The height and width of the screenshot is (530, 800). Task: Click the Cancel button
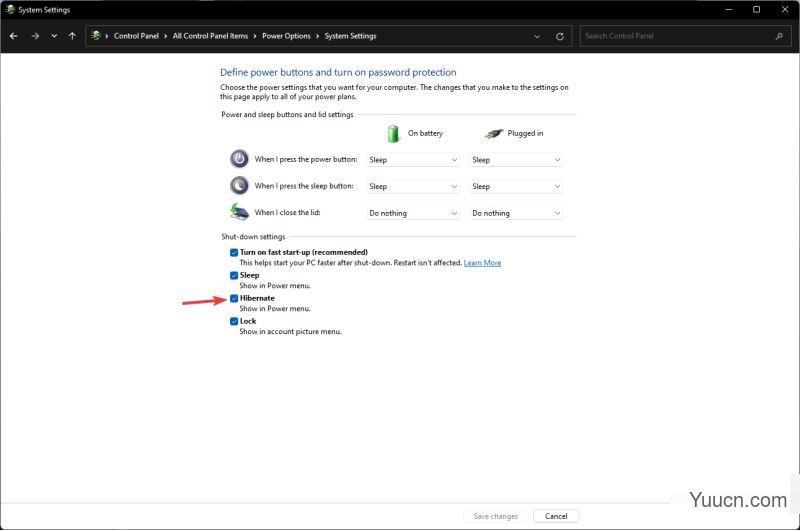(556, 516)
